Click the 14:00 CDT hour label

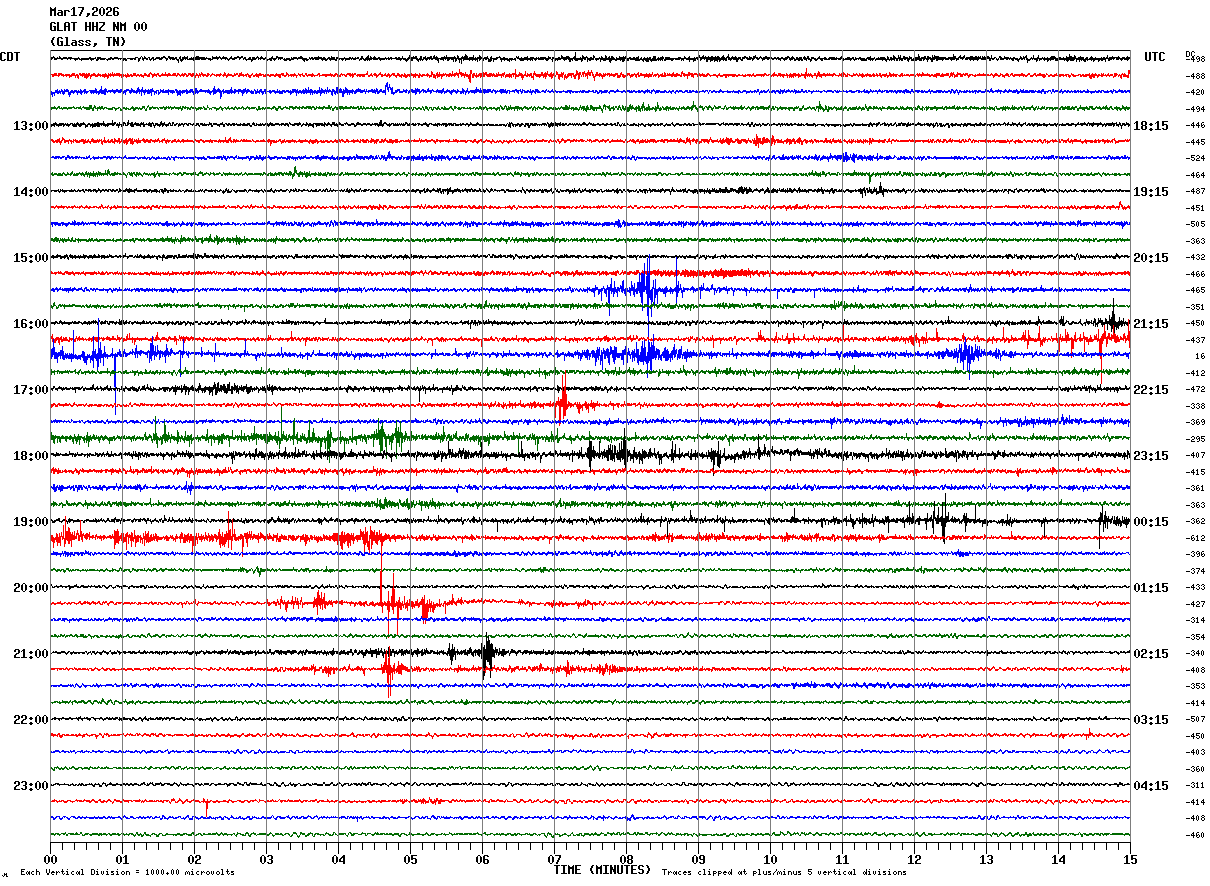pyautogui.click(x=30, y=192)
